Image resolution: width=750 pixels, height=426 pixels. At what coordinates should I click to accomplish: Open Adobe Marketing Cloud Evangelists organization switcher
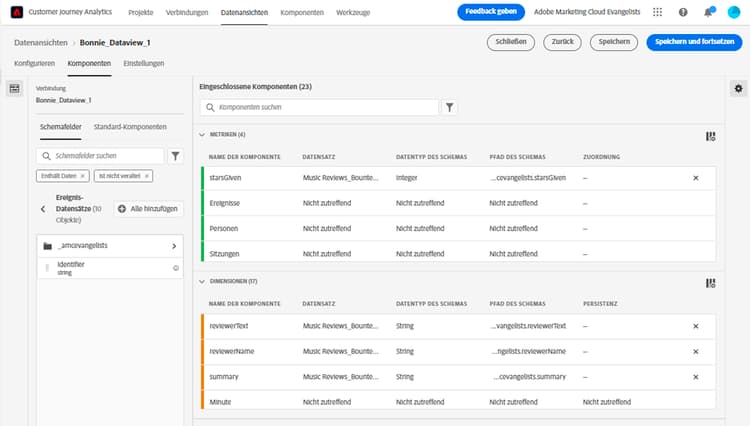(587, 12)
